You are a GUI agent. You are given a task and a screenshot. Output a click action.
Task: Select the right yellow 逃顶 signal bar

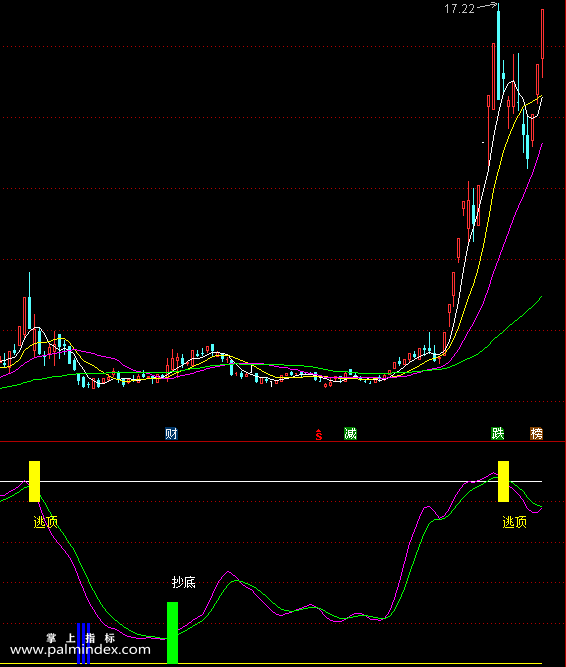pyautogui.click(x=503, y=481)
